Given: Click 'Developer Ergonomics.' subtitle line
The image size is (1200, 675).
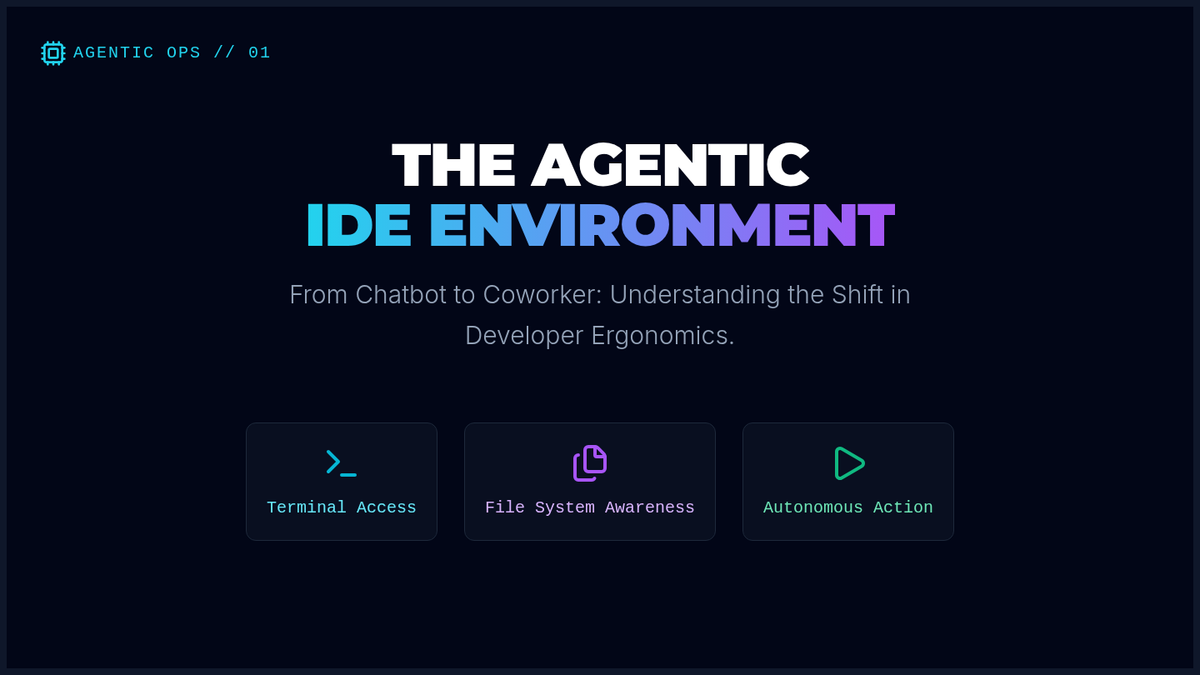Looking at the screenshot, I should pyautogui.click(x=600, y=336).
